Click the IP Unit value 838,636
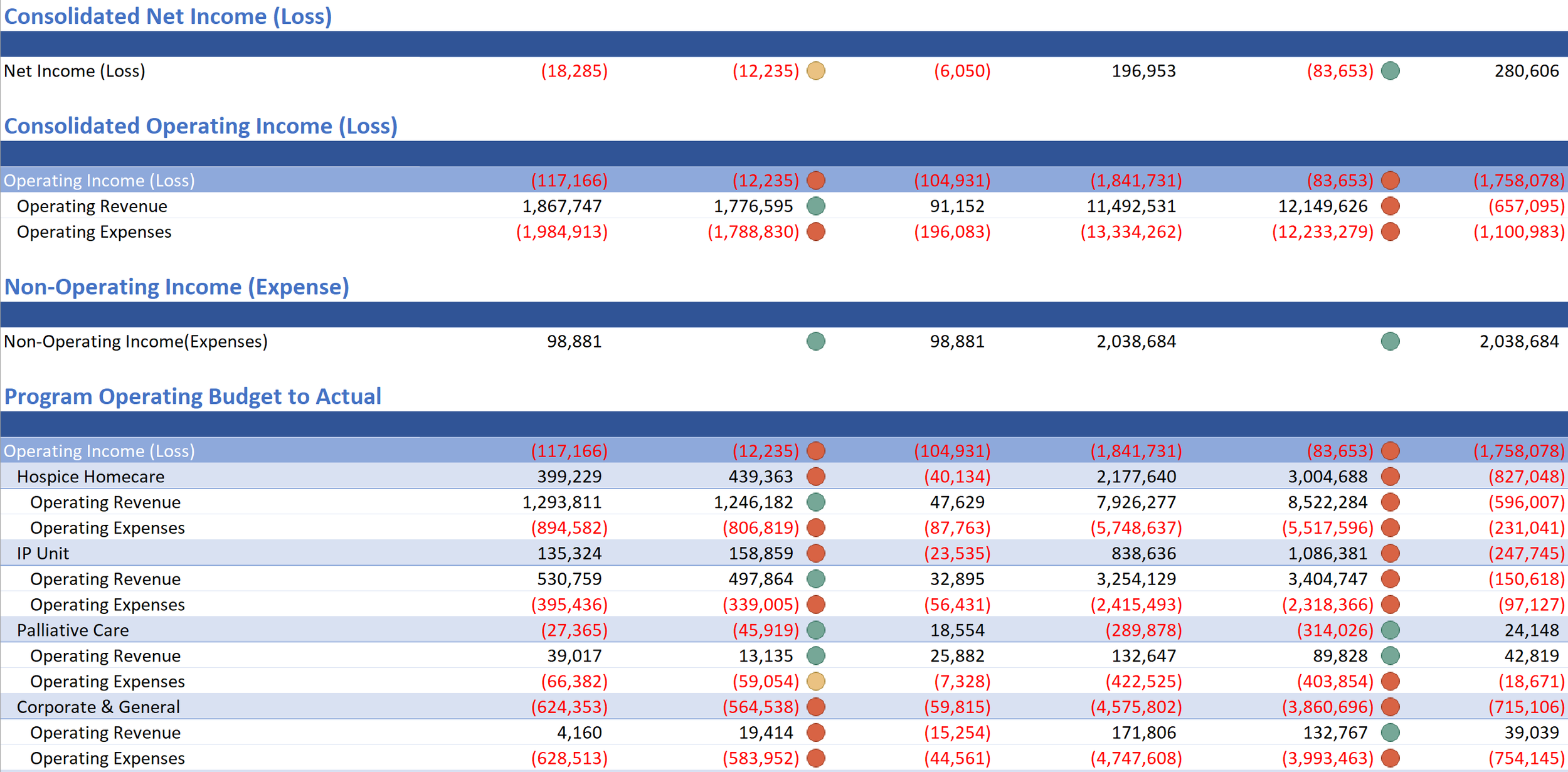1568x772 pixels. [1143, 553]
